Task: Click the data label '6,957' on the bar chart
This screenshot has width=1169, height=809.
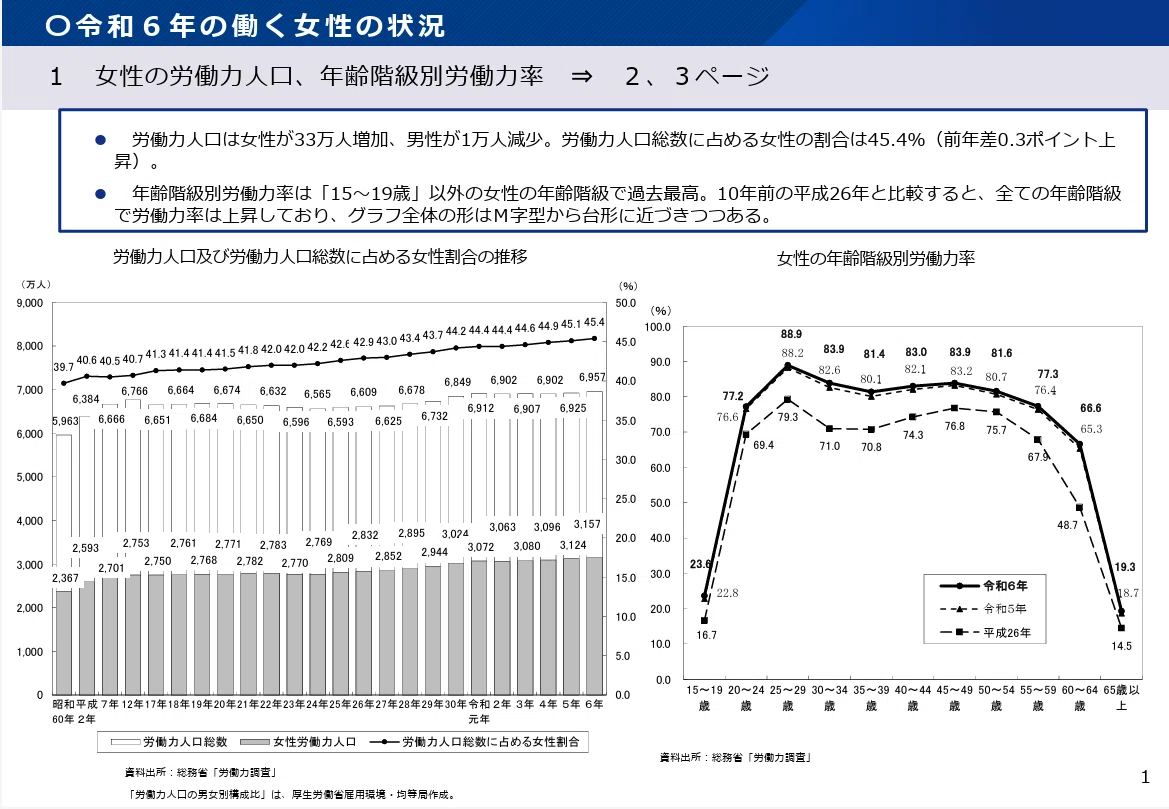Action: pyautogui.click(x=592, y=377)
